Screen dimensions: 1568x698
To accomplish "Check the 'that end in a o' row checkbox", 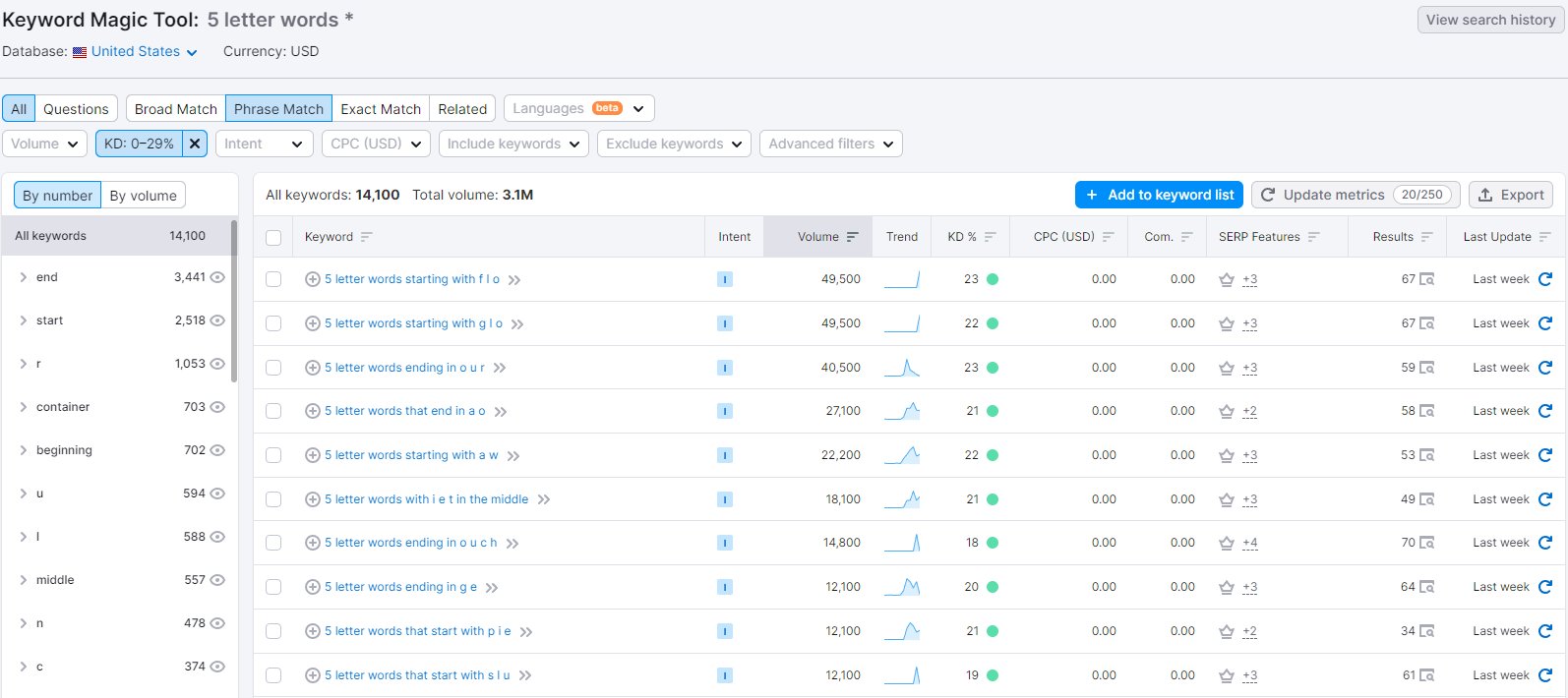I will (273, 411).
